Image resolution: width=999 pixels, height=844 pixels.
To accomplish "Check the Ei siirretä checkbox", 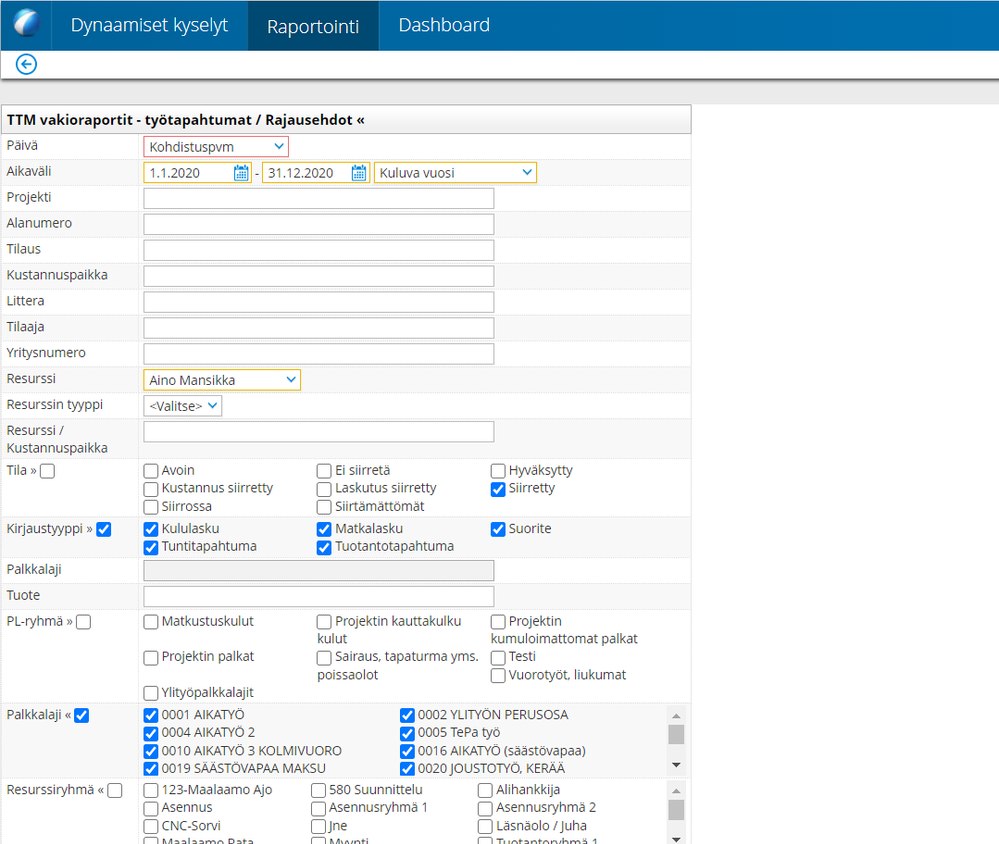I will pos(324,471).
